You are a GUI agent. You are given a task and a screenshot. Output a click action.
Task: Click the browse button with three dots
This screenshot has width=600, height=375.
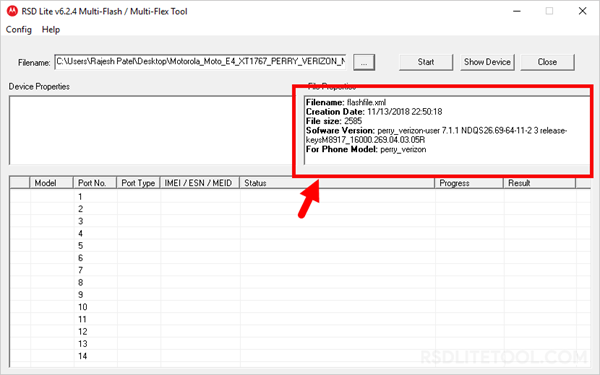coord(364,62)
